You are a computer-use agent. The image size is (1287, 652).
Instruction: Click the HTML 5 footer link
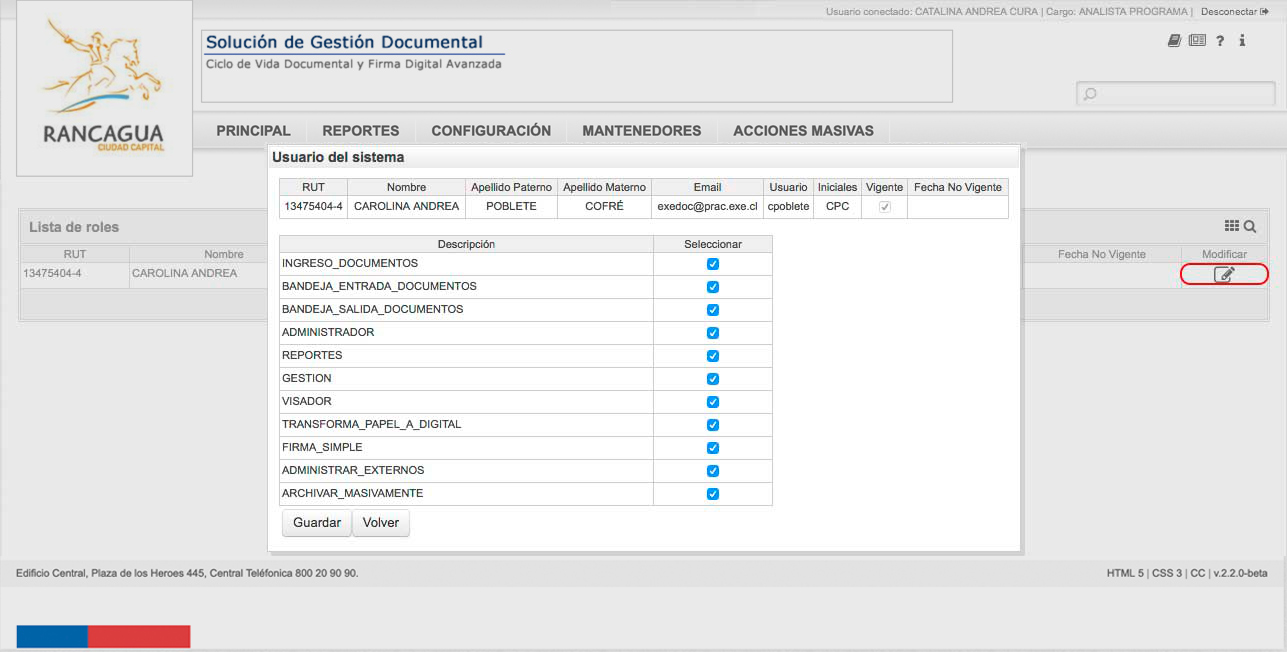click(1125, 573)
